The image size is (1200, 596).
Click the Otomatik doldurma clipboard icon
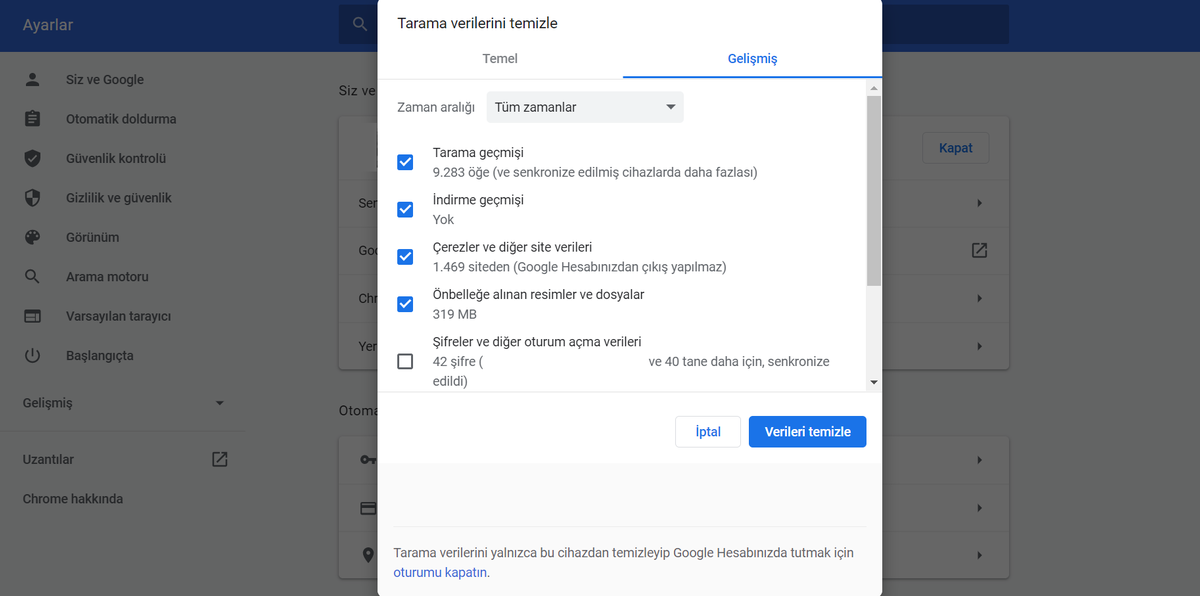click(x=33, y=119)
